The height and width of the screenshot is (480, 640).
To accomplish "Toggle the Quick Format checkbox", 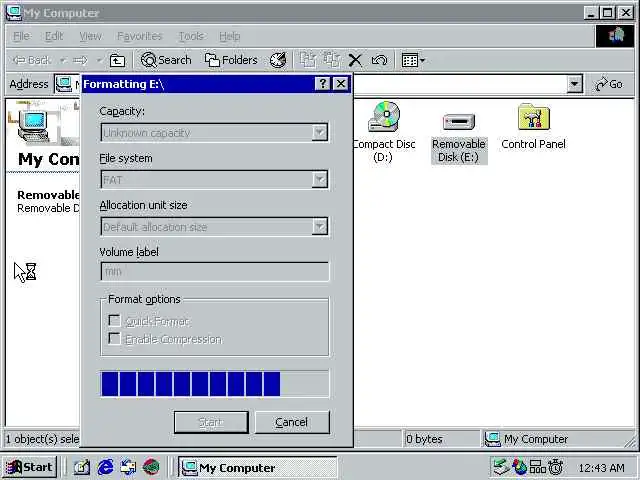I will 115,320.
